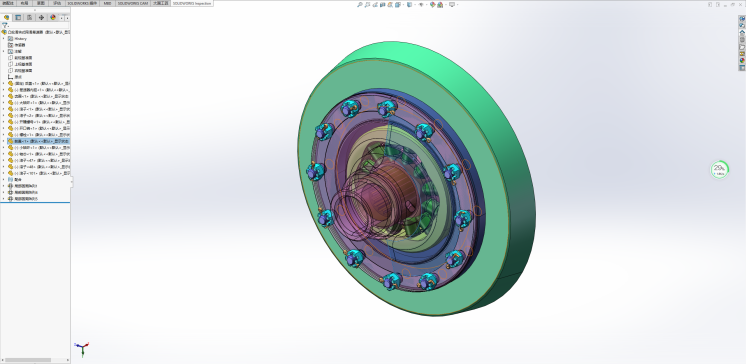This screenshot has width=746, height=364.
Task: Click Zoom to Area magnifier icon
Action: (x=367, y=5)
